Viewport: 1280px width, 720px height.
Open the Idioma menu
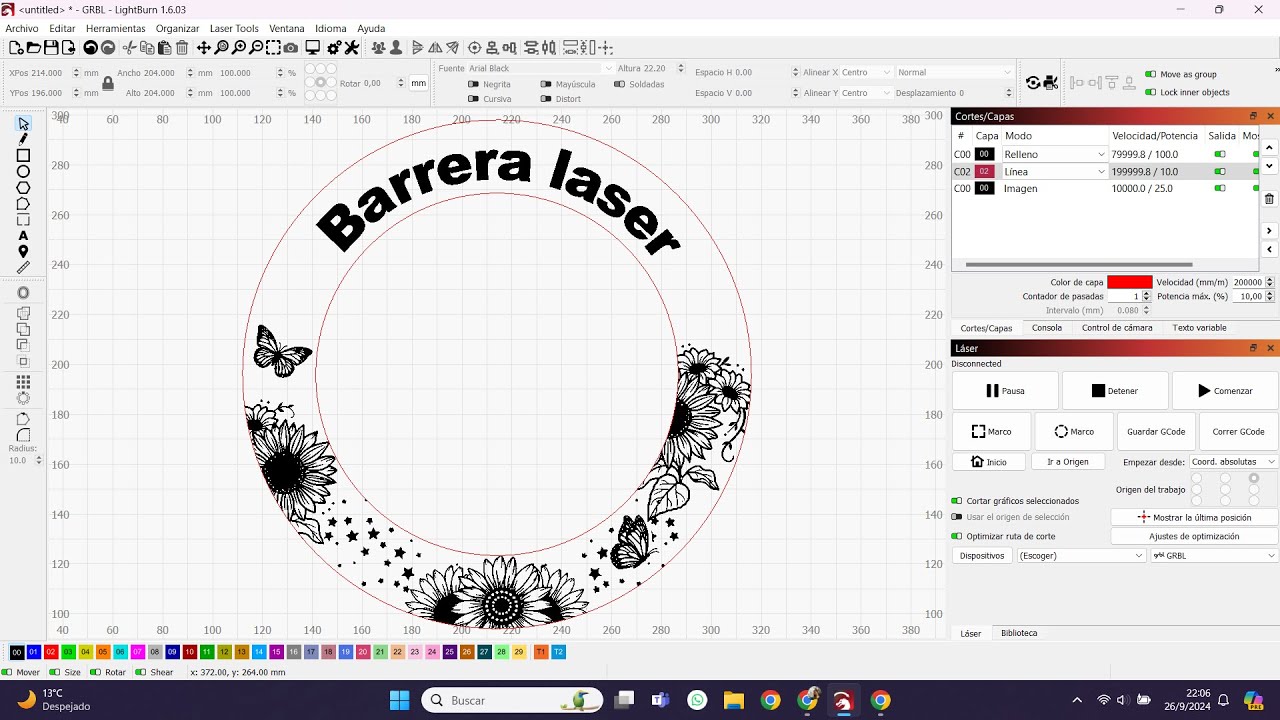coord(330,28)
